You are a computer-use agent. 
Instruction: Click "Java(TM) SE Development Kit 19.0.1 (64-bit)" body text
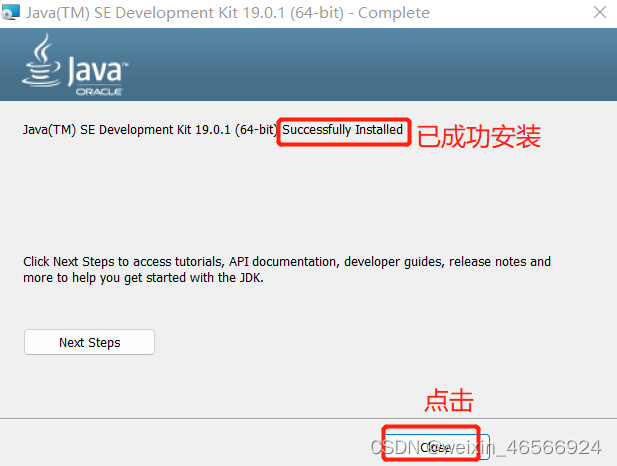(x=150, y=129)
